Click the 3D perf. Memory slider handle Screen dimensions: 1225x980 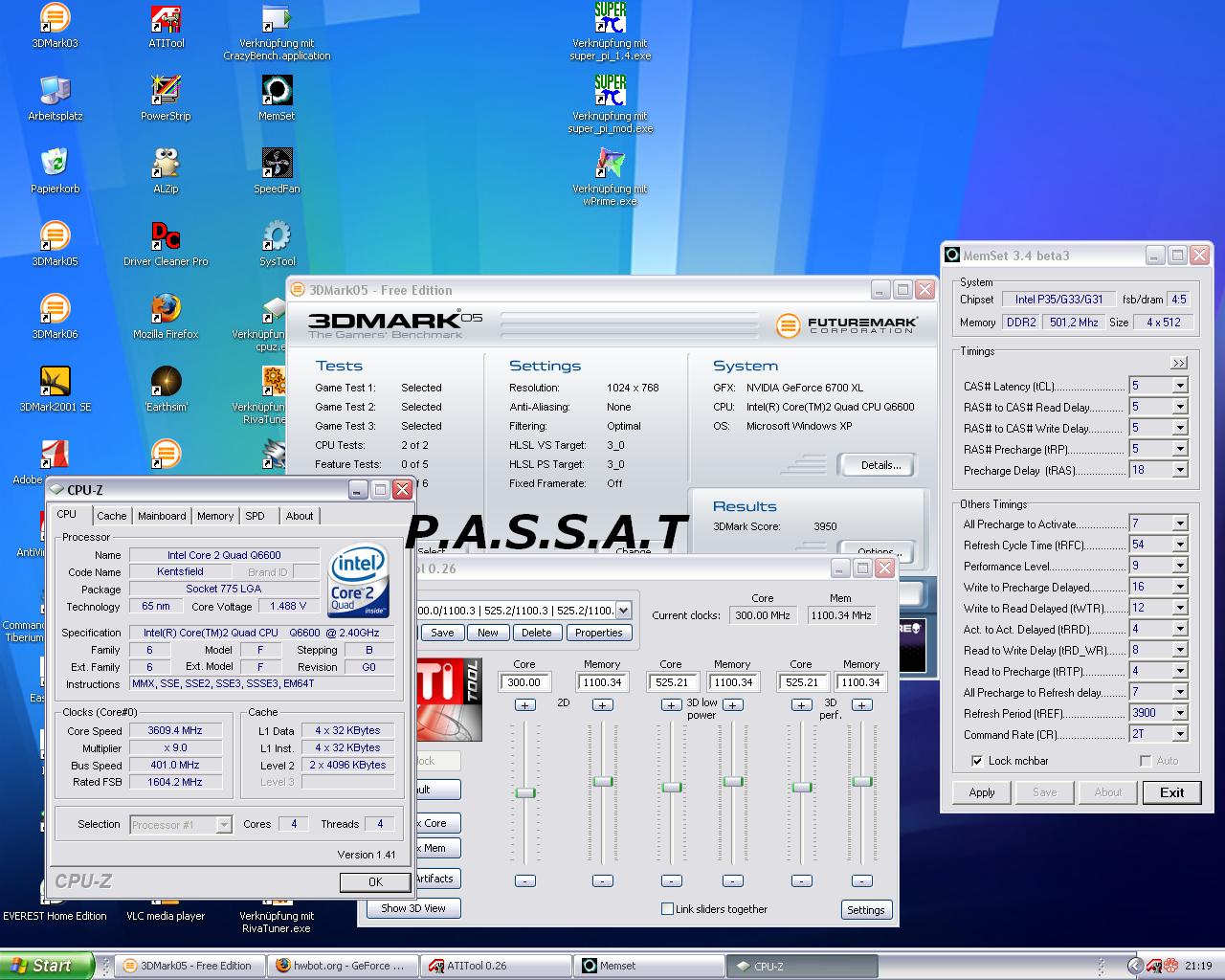click(862, 781)
